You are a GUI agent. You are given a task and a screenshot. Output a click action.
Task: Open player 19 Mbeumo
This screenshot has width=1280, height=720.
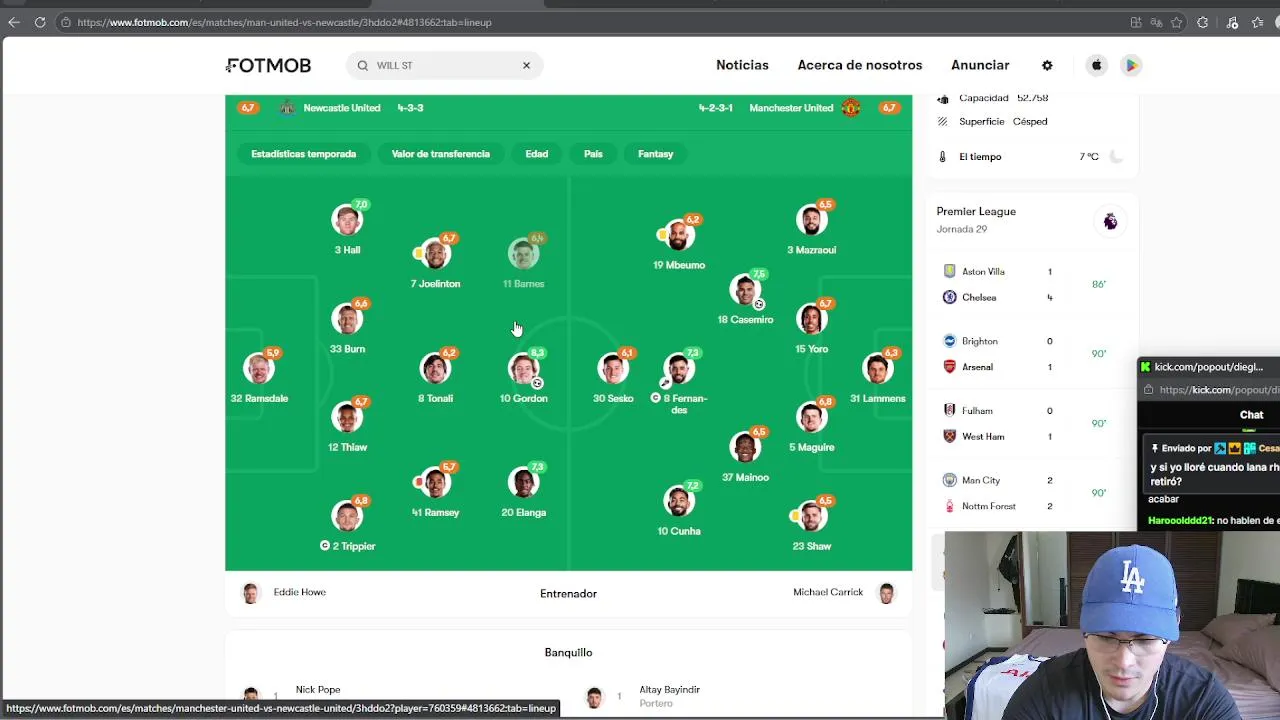(679, 243)
